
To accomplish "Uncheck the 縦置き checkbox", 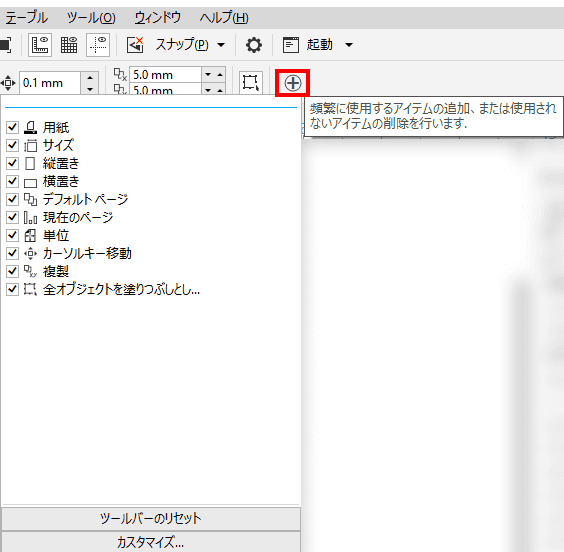I will click(12, 163).
